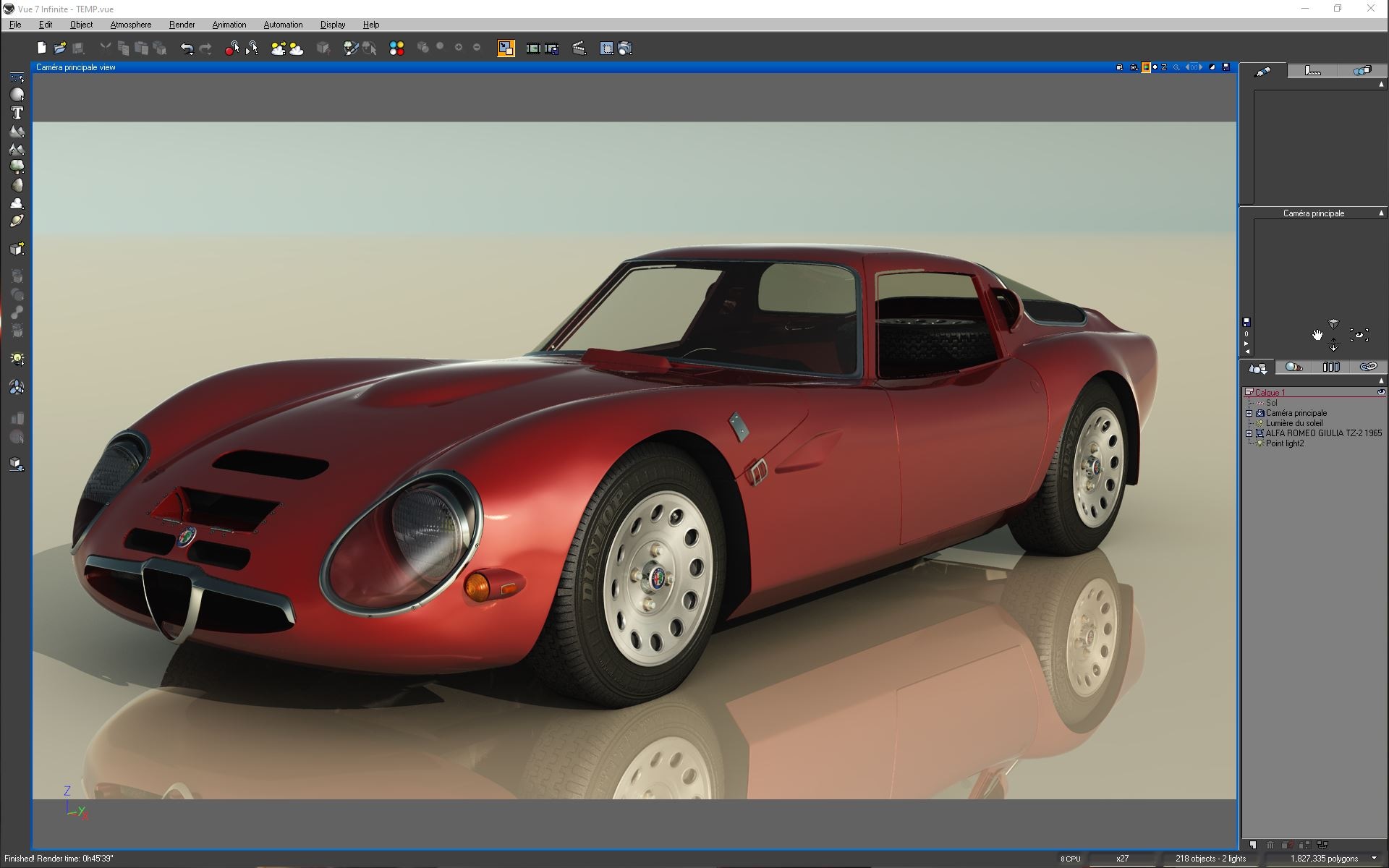This screenshot has height=868, width=1389.
Task: Open the Atmosphere menu
Action: [x=131, y=25]
